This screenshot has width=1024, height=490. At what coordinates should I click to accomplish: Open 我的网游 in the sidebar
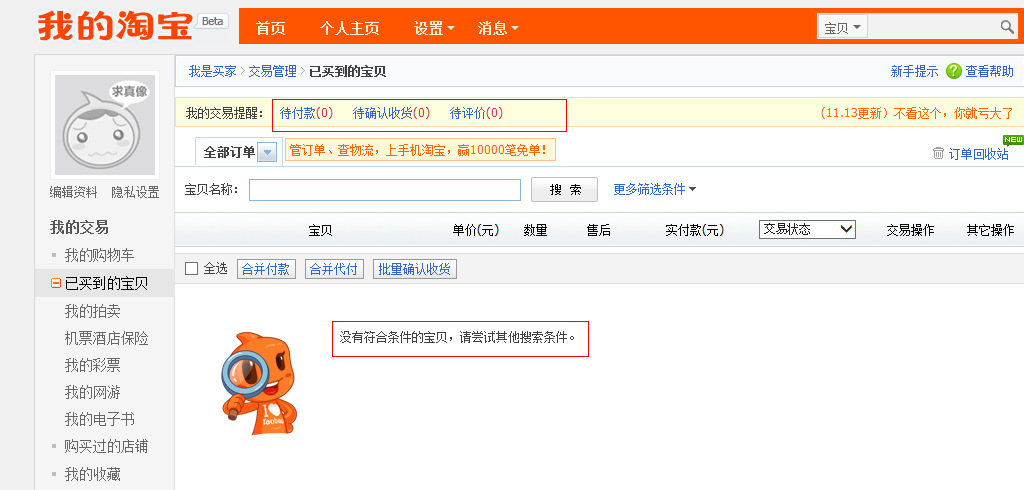pos(93,393)
